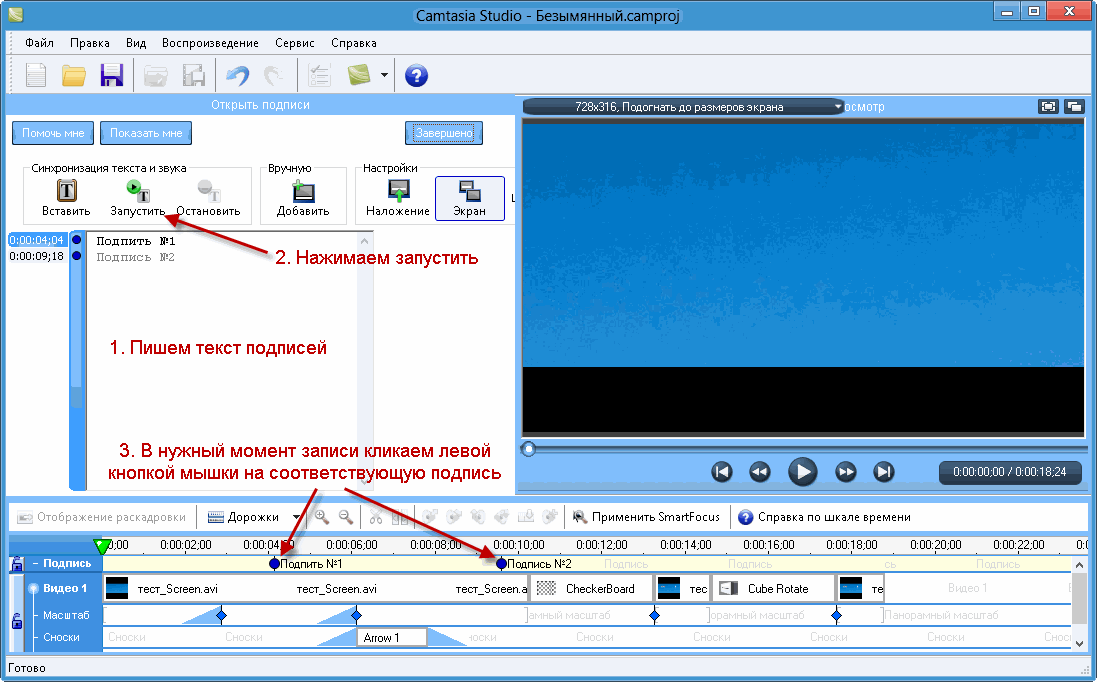The width and height of the screenshot is (1097, 682).
Task: Open the Сервис menu
Action: 294,43
